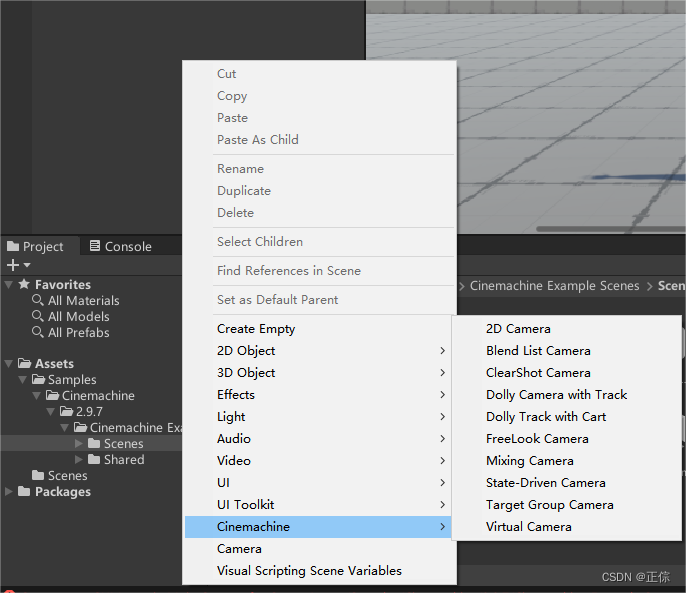Choose Paste As Child
686x593 pixels.
[x=319, y=140]
